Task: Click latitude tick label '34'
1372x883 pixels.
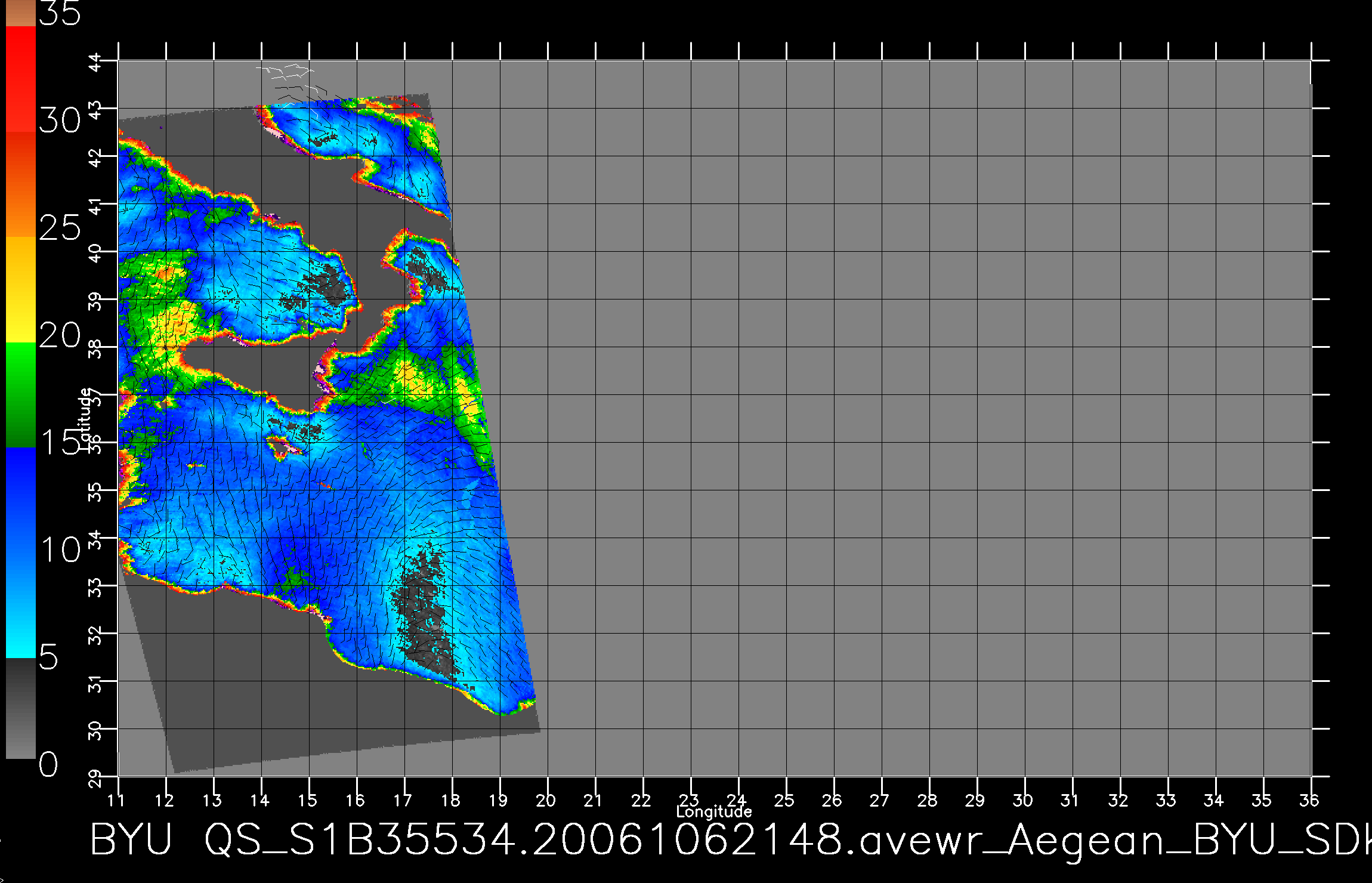Action: coord(95,541)
